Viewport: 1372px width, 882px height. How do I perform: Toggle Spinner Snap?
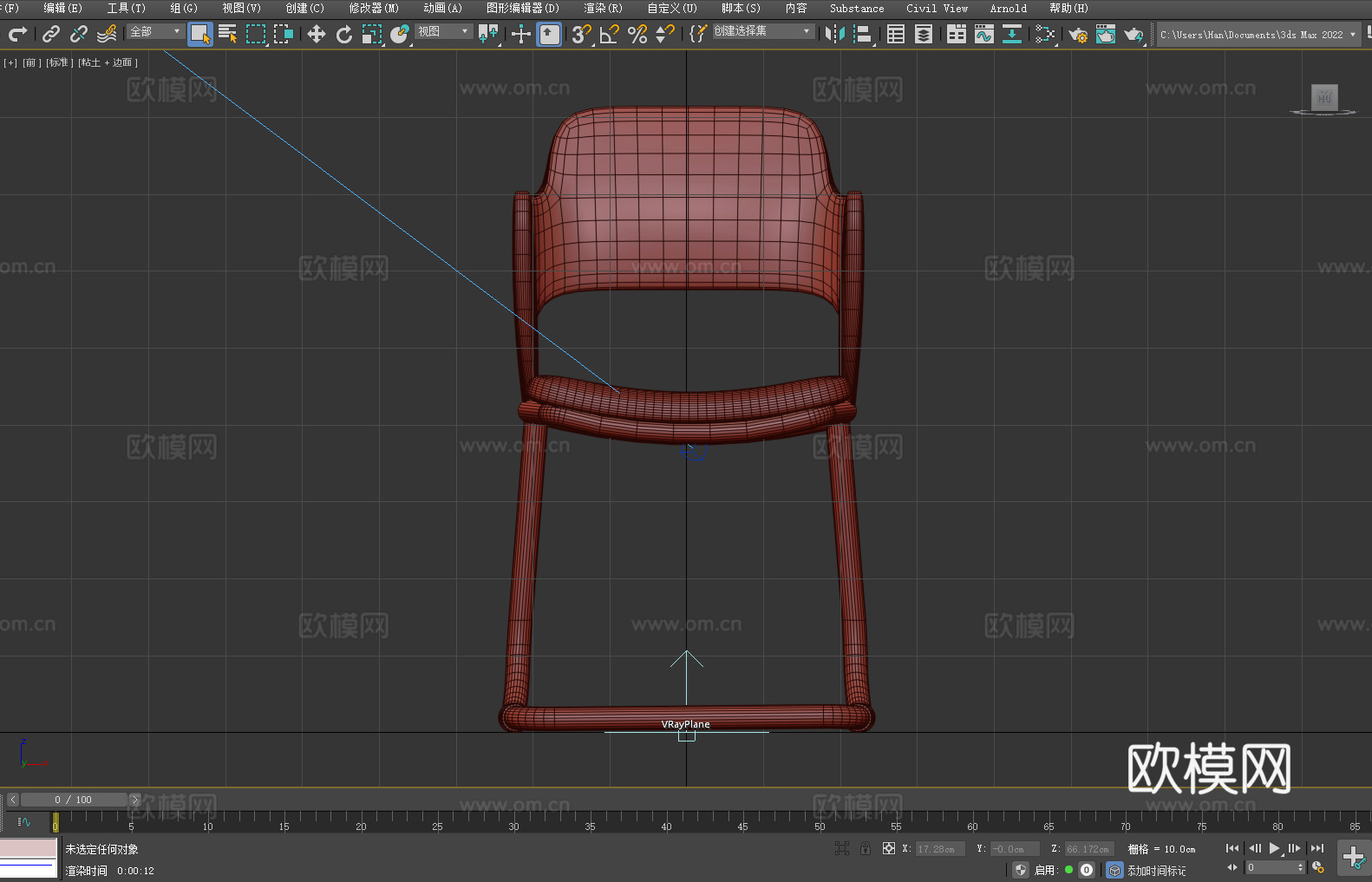[665, 34]
